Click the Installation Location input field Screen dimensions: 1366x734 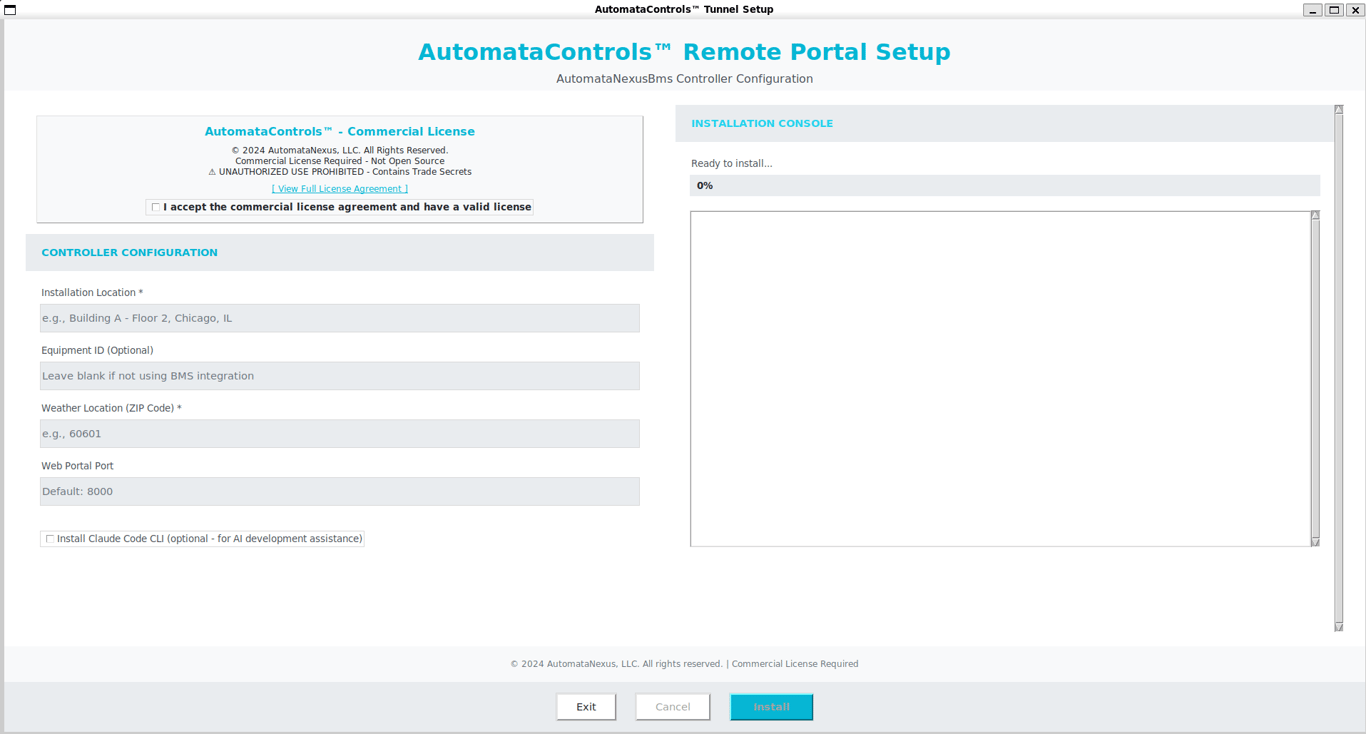(339, 317)
